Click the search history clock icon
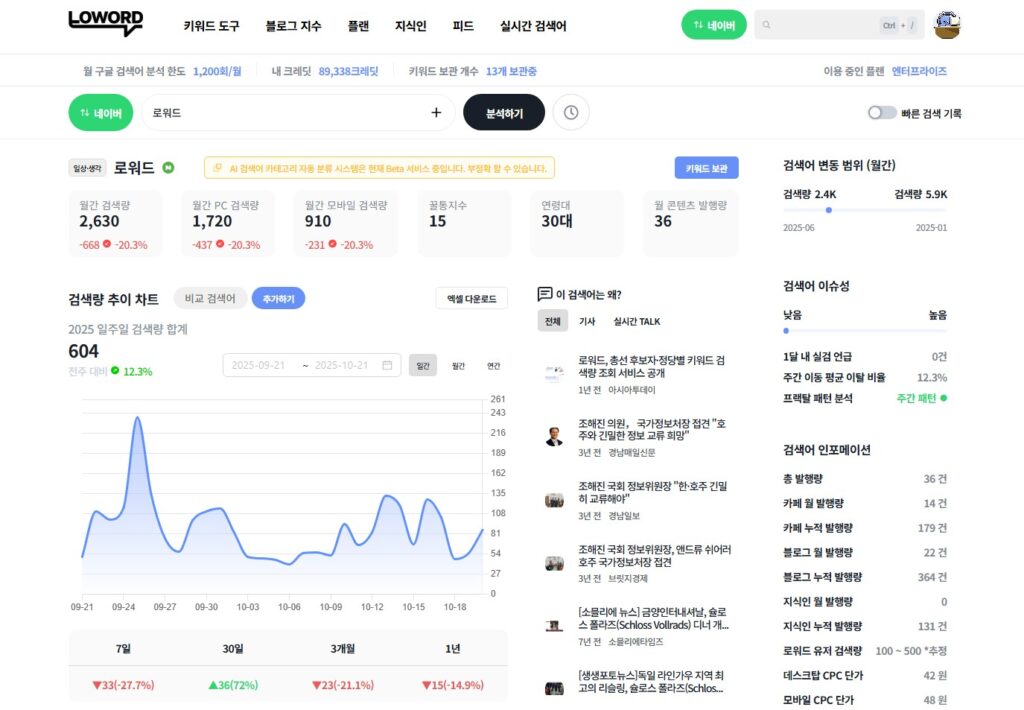The height and width of the screenshot is (710, 1024). pos(571,113)
